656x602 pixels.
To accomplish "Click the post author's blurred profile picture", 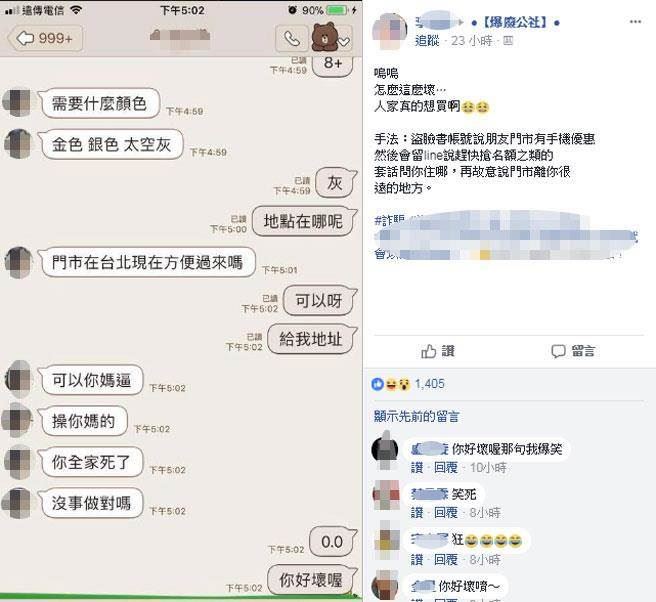I will [389, 30].
